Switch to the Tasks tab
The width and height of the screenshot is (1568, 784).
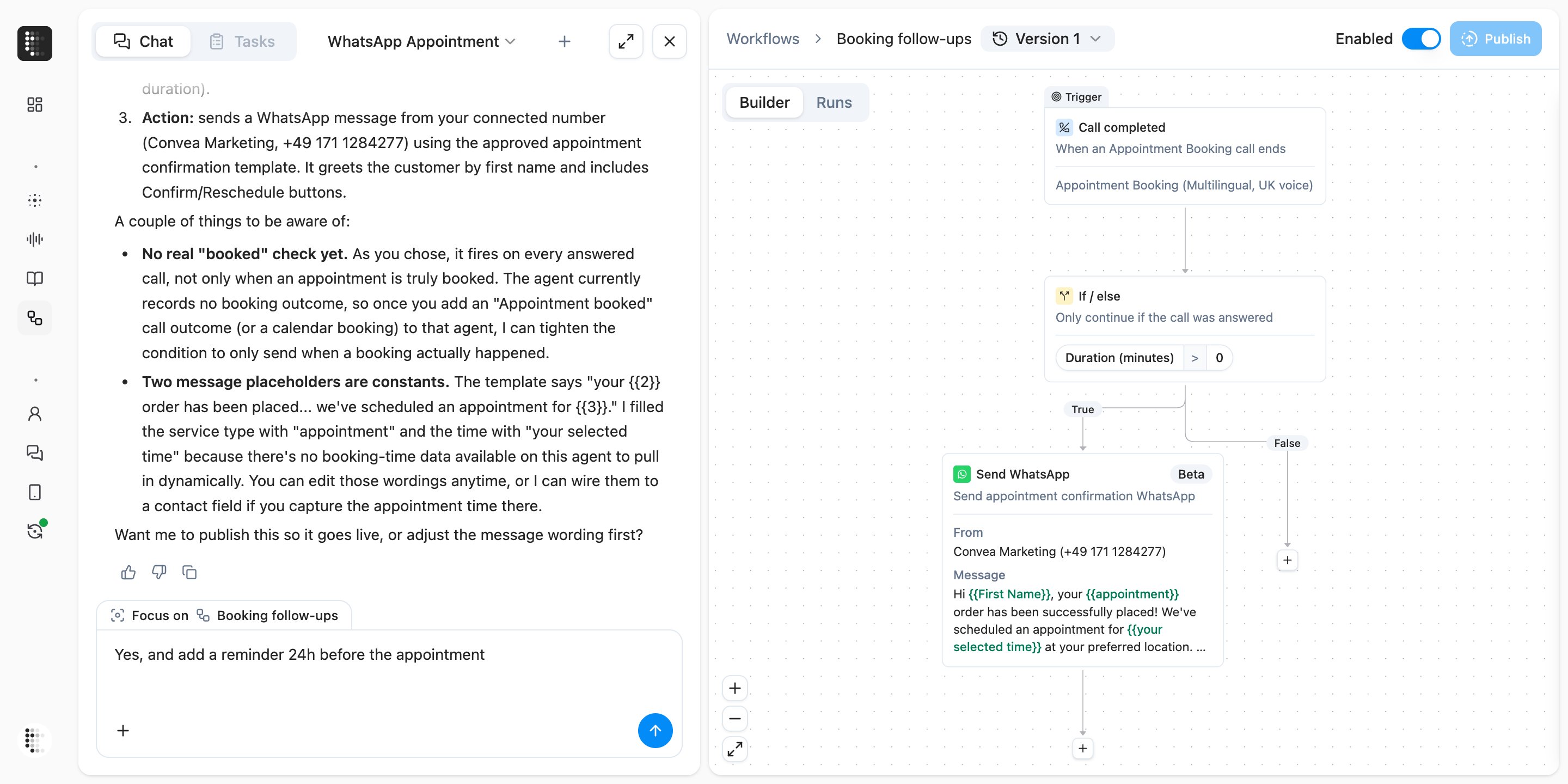tap(242, 41)
